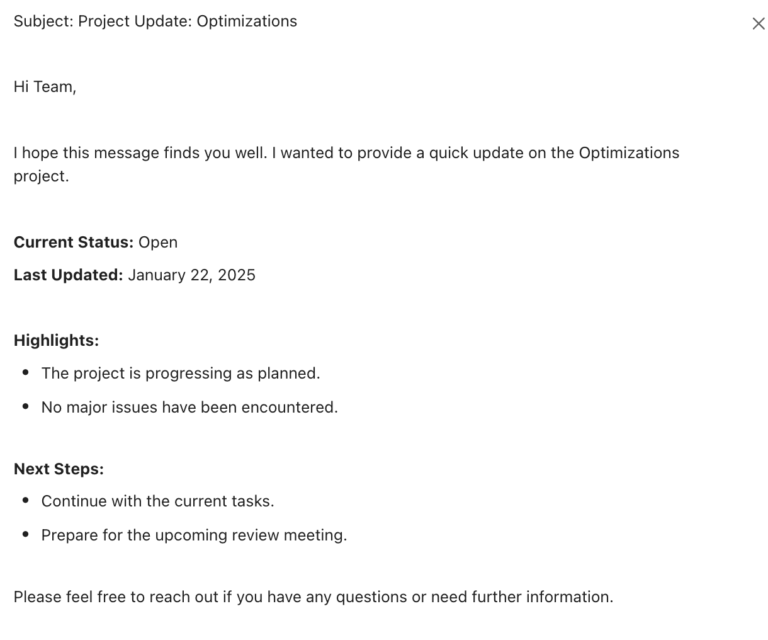This screenshot has width=768, height=640.
Task: Click "Prepare for the upcoming review meeting" bullet
Action: click(x=194, y=535)
